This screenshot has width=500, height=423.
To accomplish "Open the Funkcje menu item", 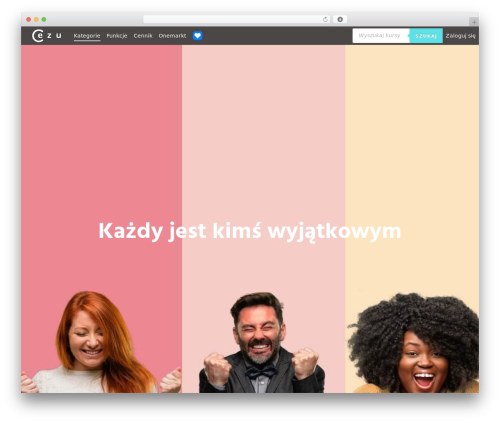I will pos(117,36).
